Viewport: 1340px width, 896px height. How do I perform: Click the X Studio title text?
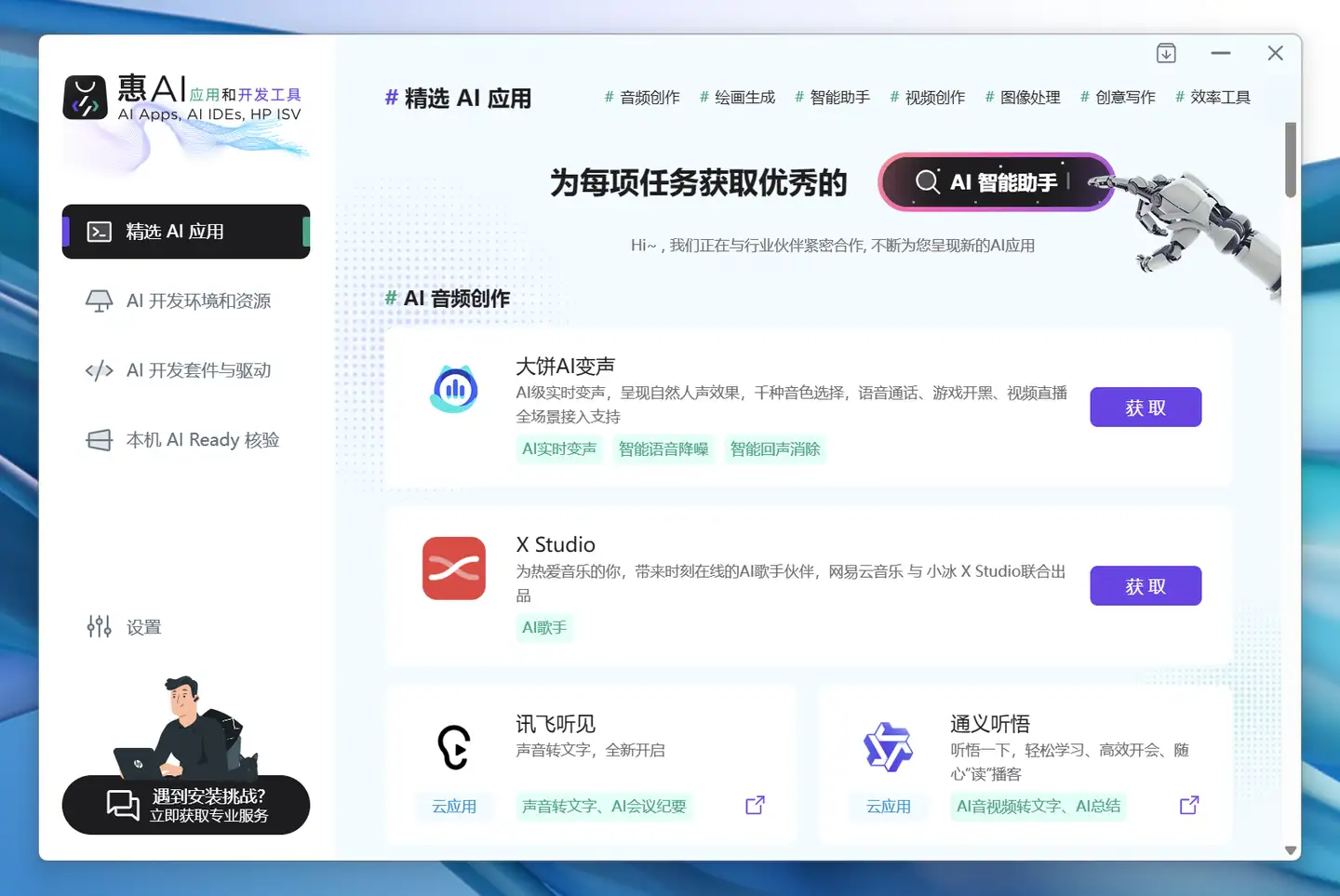(556, 544)
